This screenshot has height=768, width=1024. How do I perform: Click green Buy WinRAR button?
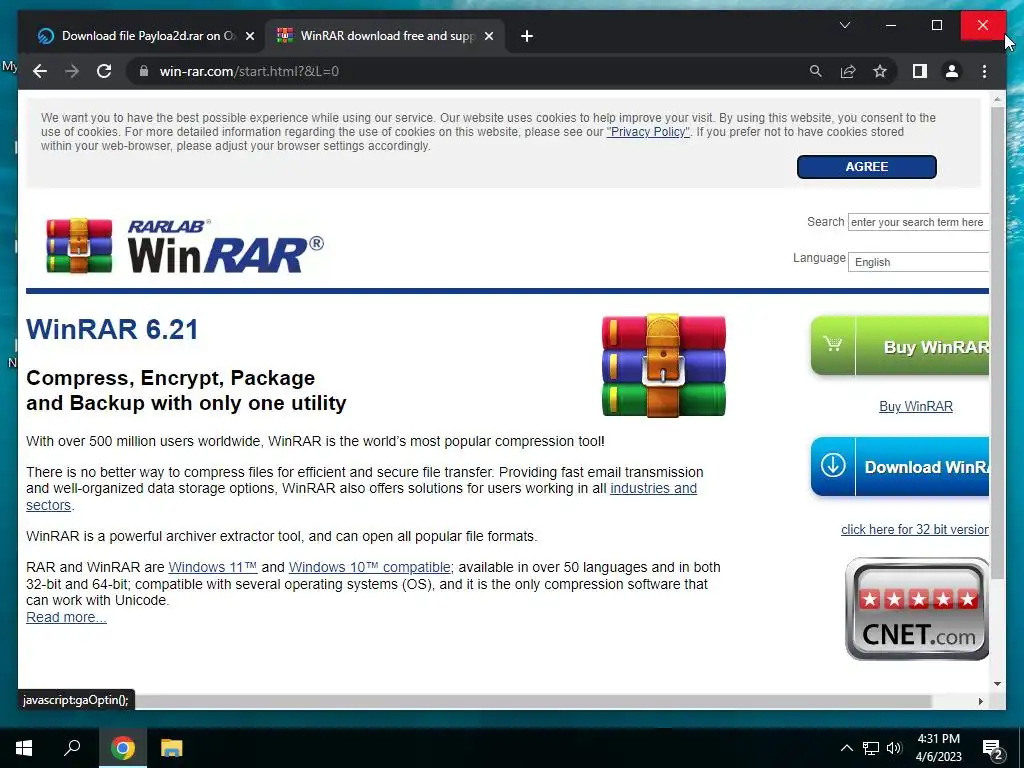pyautogui.click(x=900, y=346)
